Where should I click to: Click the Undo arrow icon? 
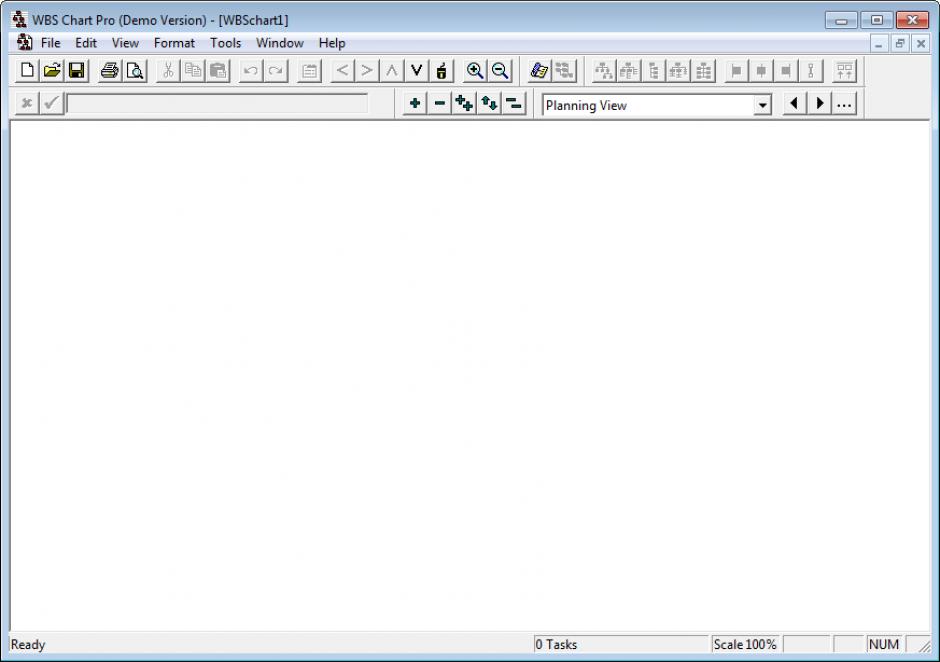click(251, 71)
